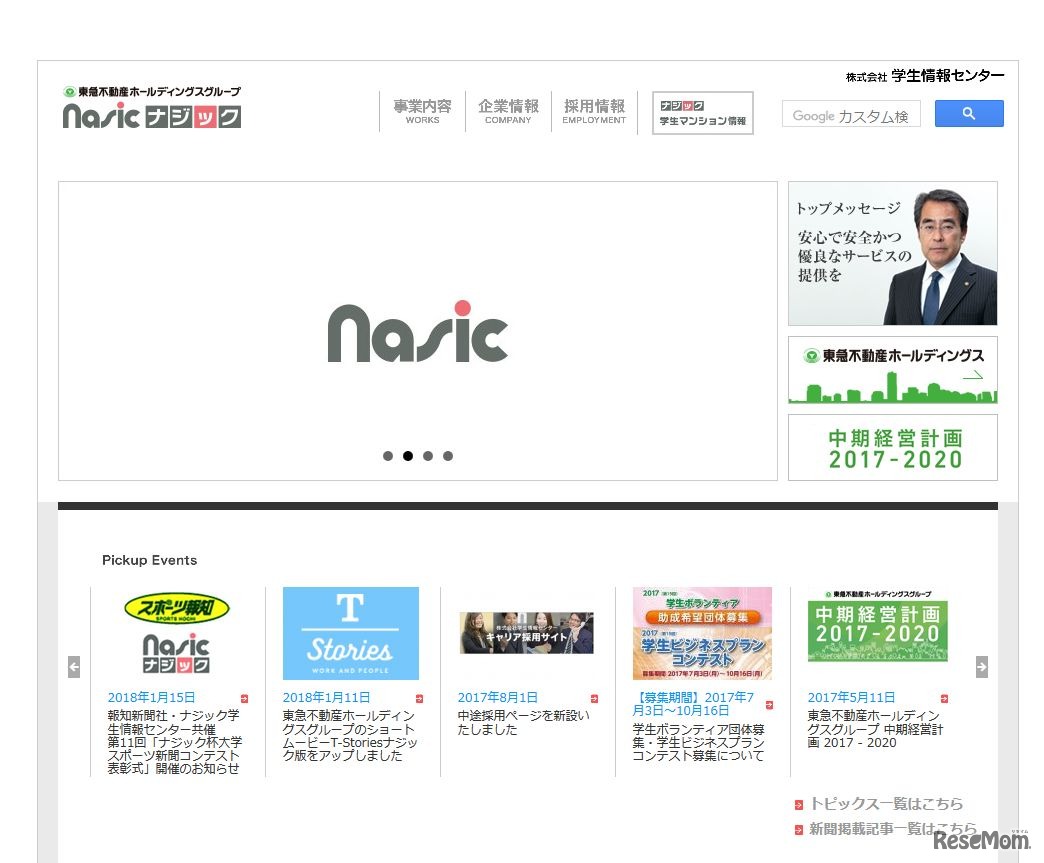The width and height of the screenshot is (1044, 863).
Task: Open the 2017年8月1日 date link
Action: click(x=497, y=697)
